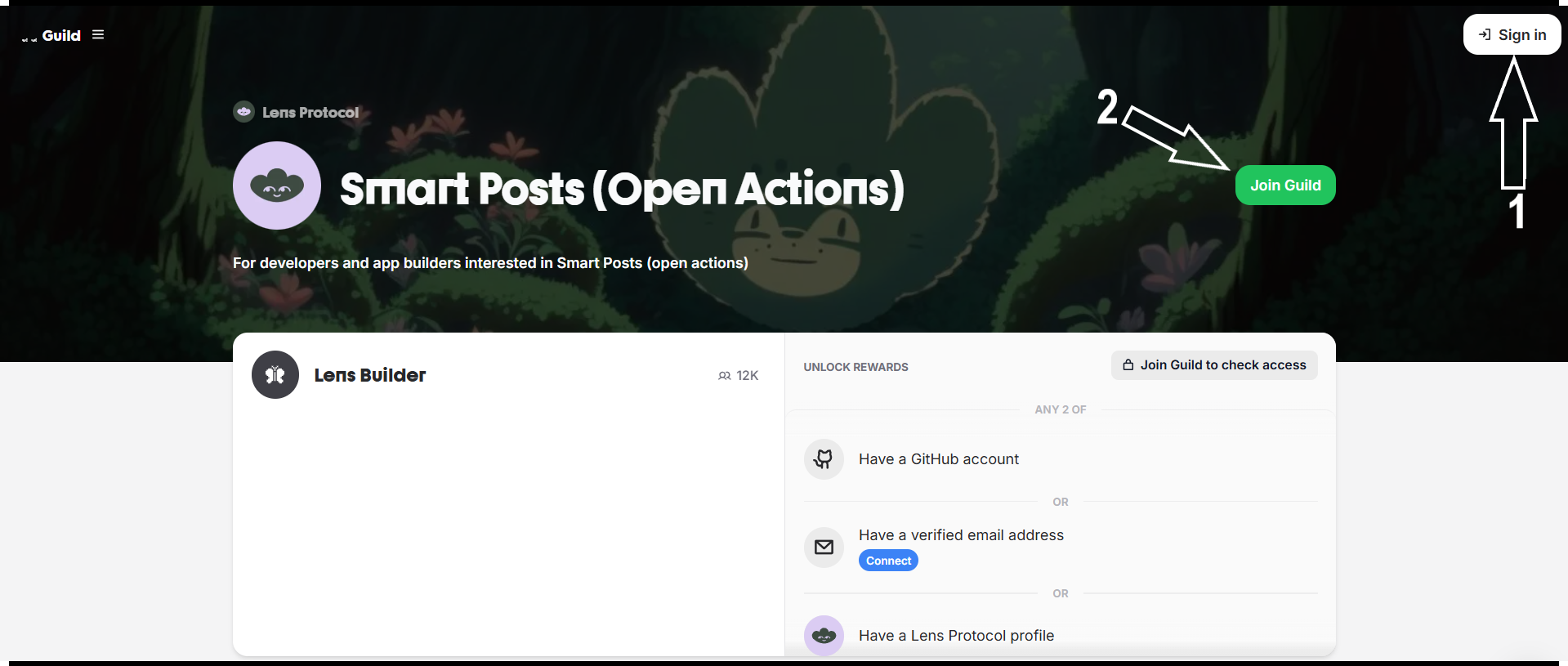Click Join Guild to check access
This screenshot has height=666, width=1568.
pyautogui.click(x=1214, y=365)
